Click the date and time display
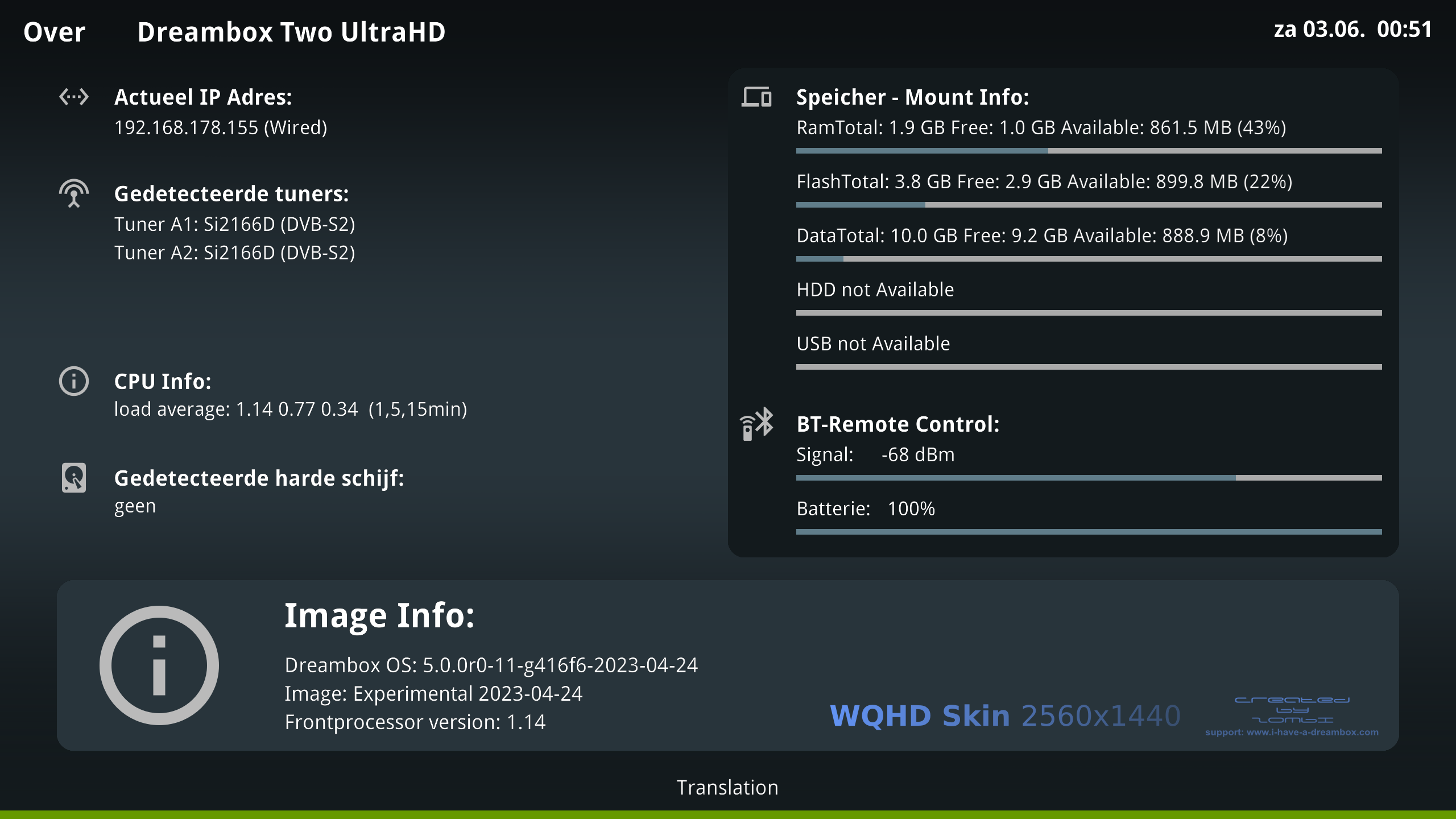The height and width of the screenshot is (819, 1456). pyautogui.click(x=1352, y=30)
